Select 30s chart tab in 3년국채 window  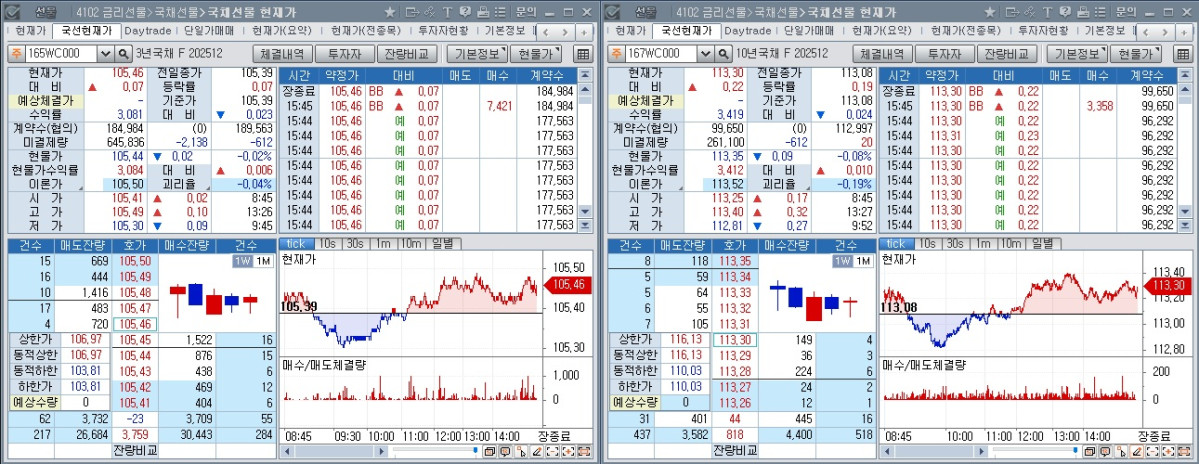click(354, 244)
